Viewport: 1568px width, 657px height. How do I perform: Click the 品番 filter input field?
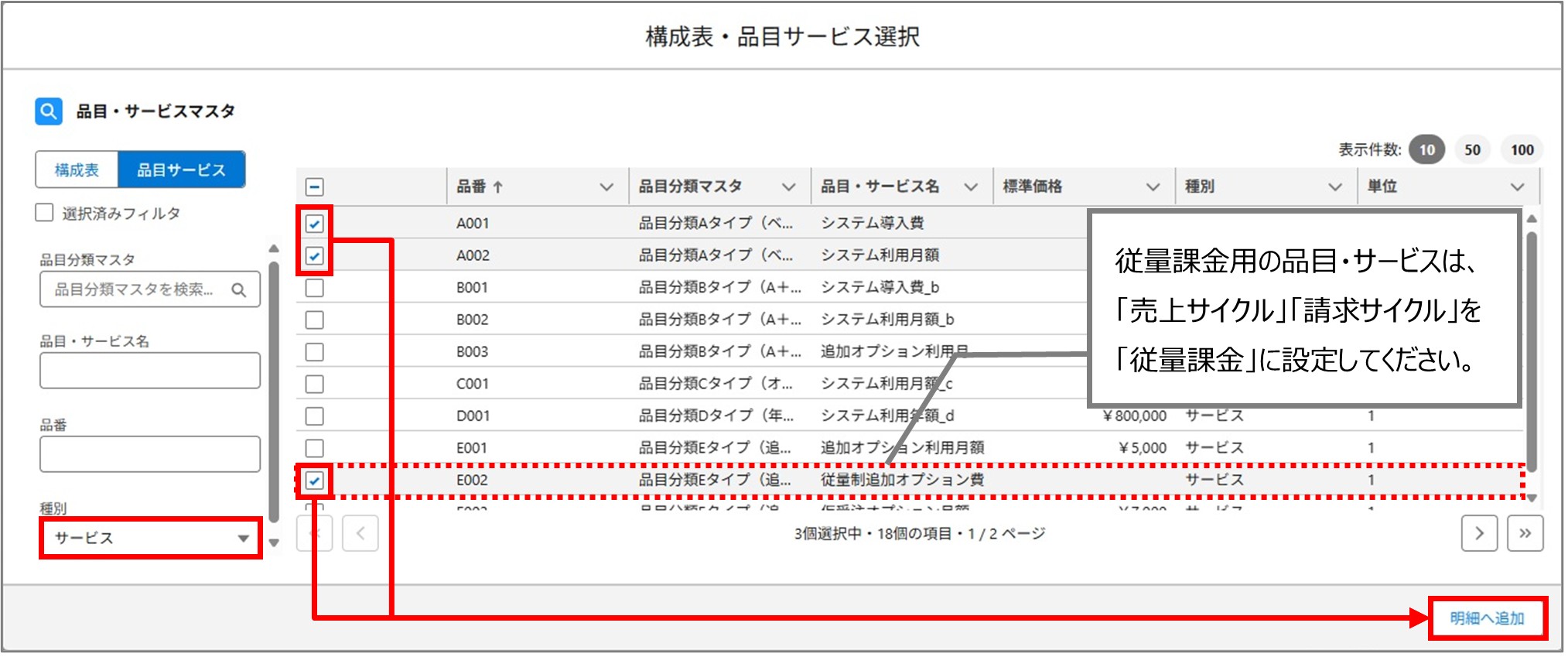tap(150, 454)
